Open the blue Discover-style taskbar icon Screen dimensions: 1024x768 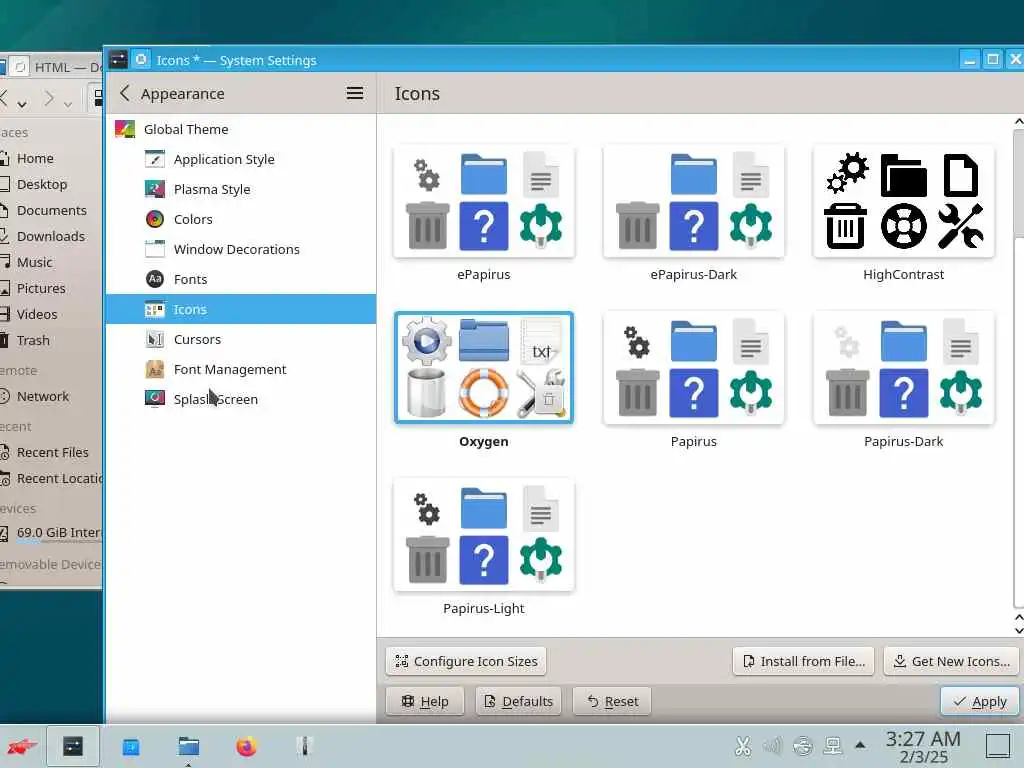pos(131,746)
